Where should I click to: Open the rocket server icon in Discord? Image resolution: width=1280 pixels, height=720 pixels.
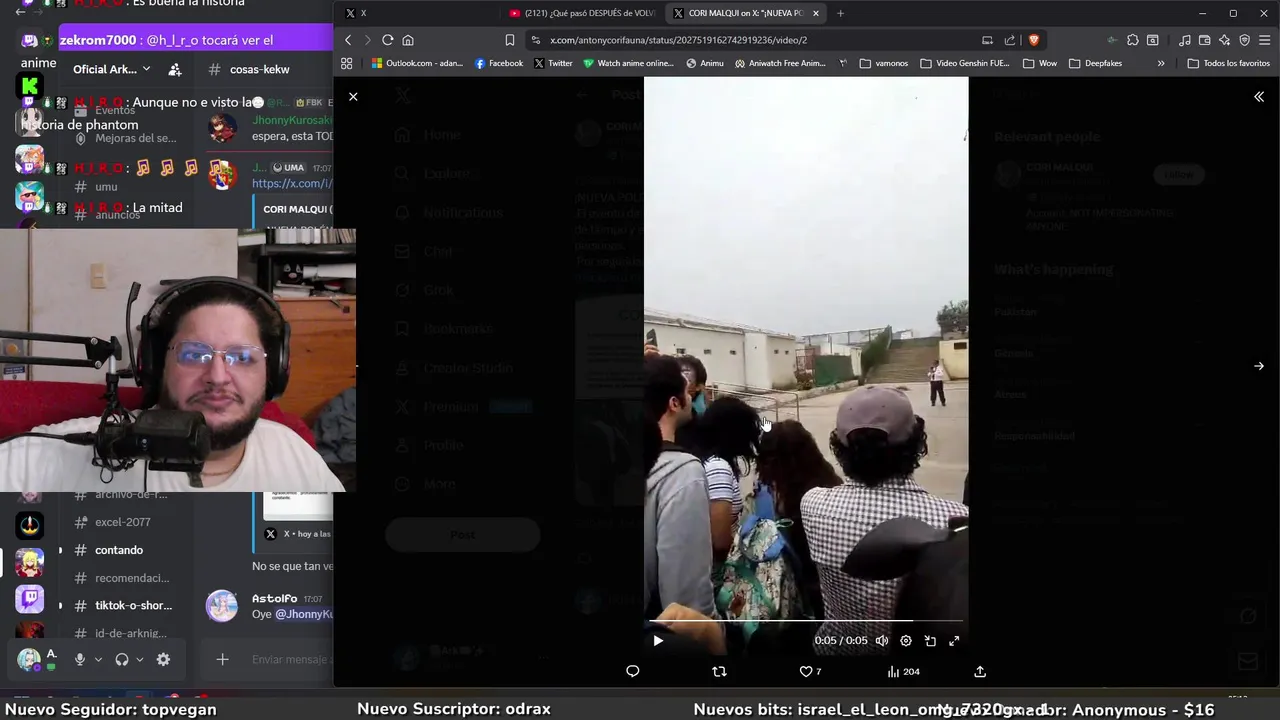(30, 525)
